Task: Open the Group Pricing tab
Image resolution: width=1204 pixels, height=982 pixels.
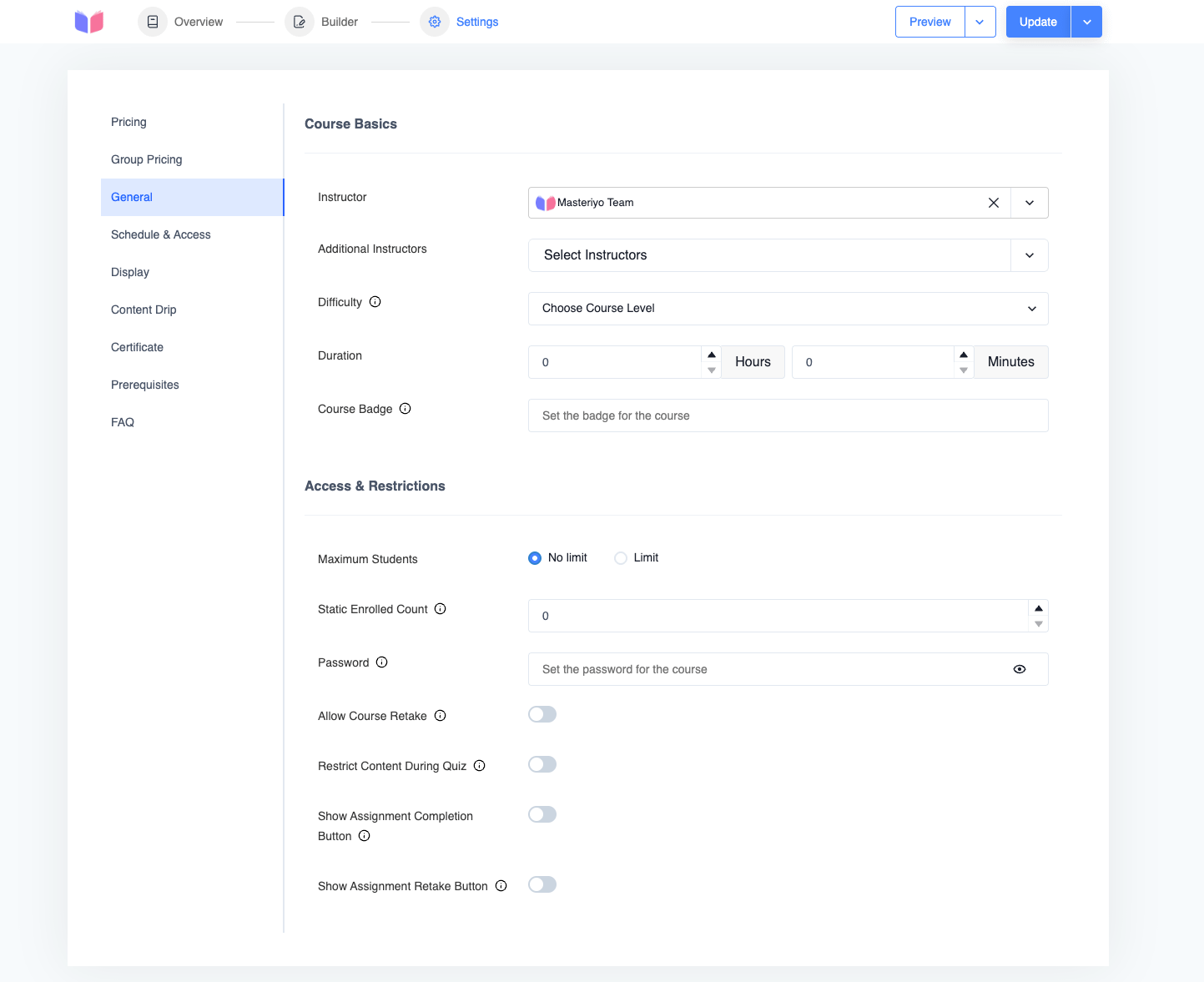Action: (192, 159)
